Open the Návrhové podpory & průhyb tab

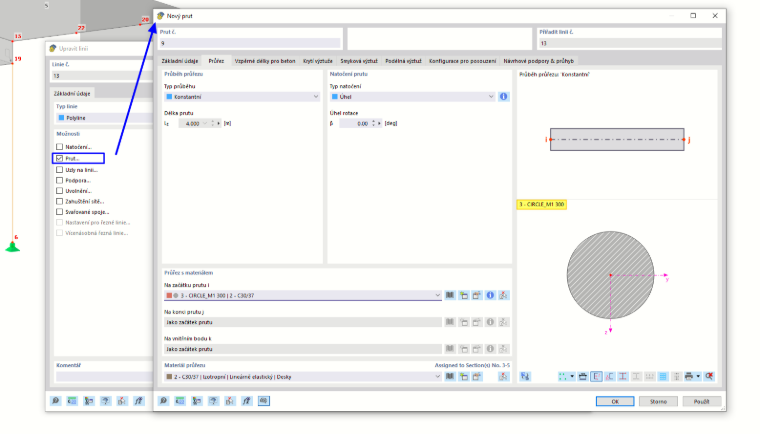(x=538, y=61)
